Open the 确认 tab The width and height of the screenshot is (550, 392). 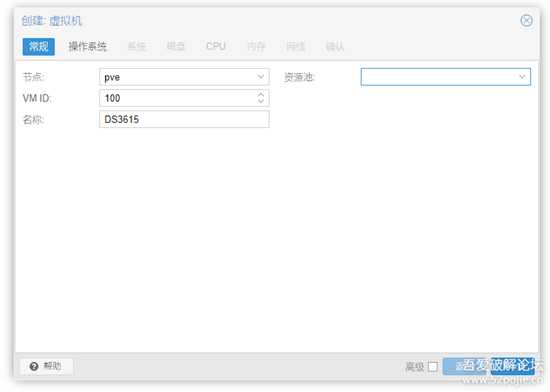coord(335,46)
